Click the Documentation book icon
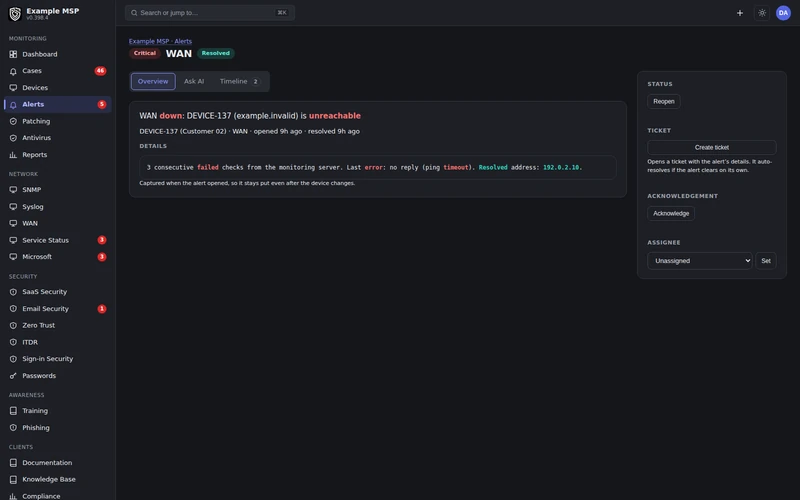This screenshot has height=500, width=800. point(13,463)
